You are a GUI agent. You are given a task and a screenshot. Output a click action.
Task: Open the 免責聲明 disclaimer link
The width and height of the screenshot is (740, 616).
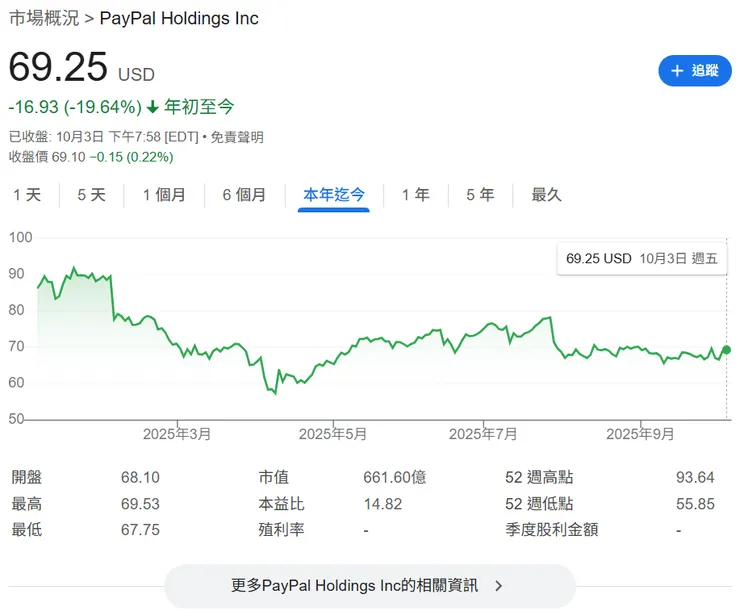[x=237, y=137]
